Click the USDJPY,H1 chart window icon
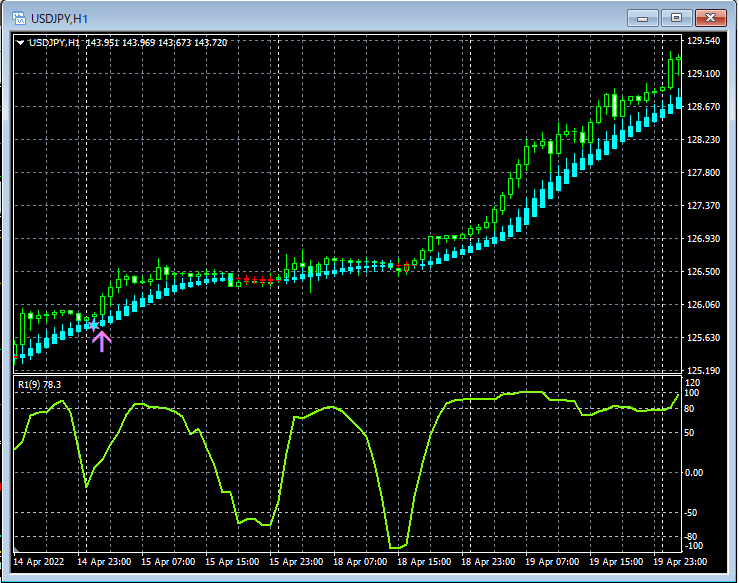This screenshot has height=583, width=739. tap(19, 18)
